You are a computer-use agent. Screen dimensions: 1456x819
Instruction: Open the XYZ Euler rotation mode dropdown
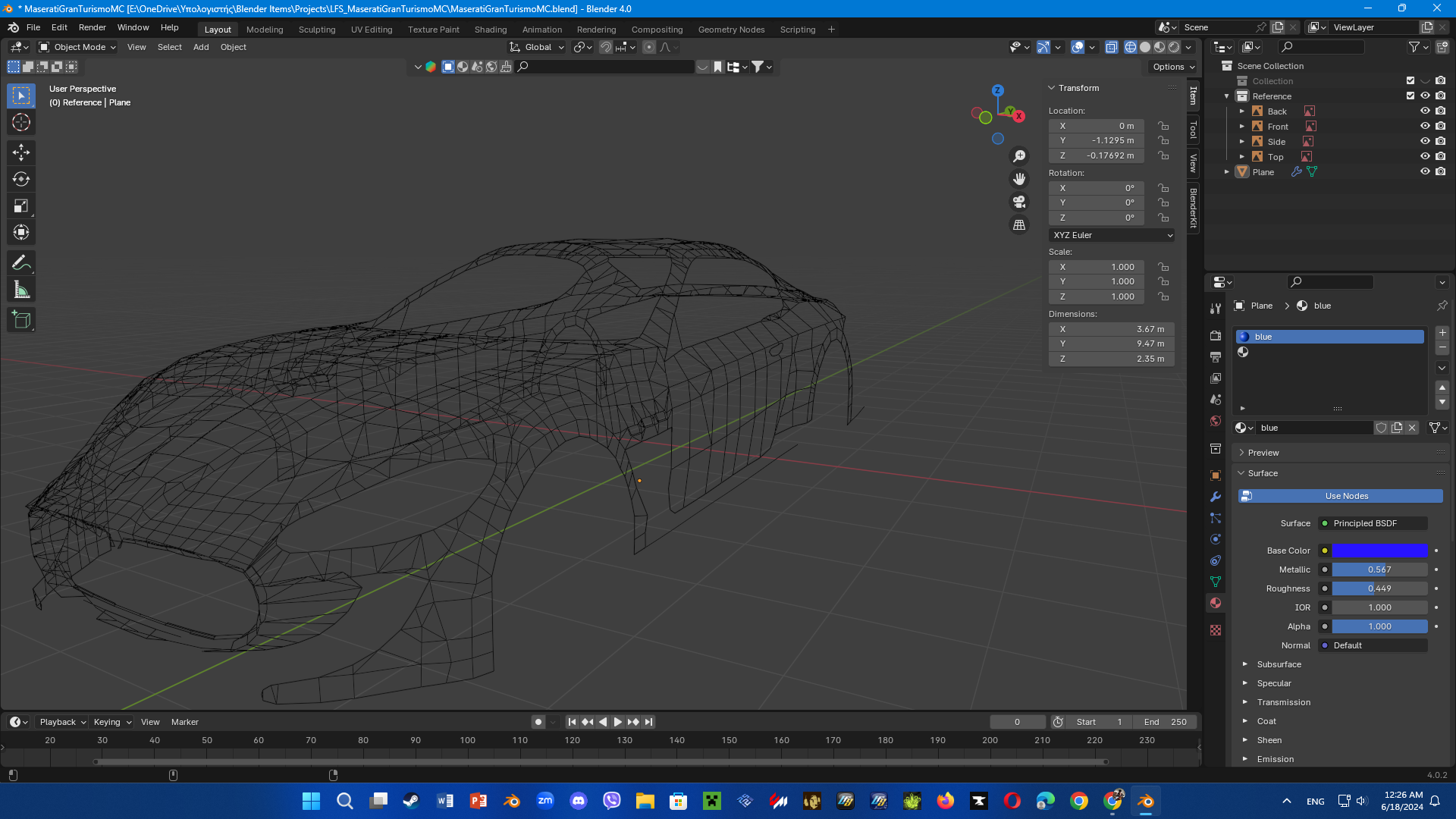pos(1112,235)
